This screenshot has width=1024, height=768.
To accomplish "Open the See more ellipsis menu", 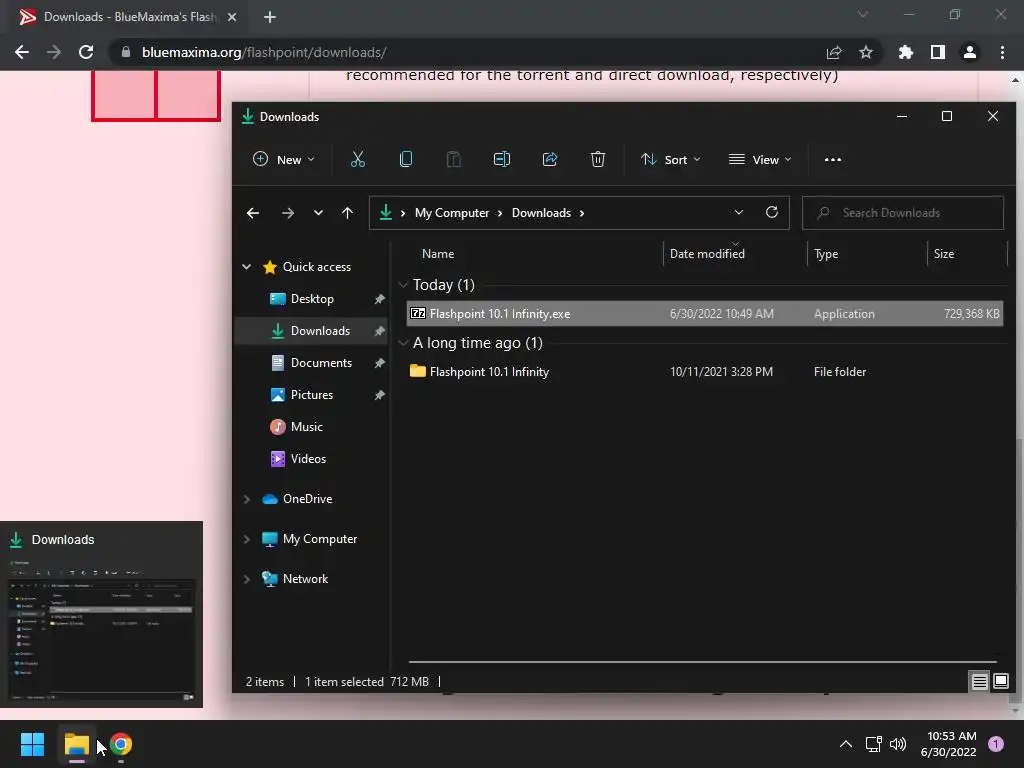I will point(833,159).
